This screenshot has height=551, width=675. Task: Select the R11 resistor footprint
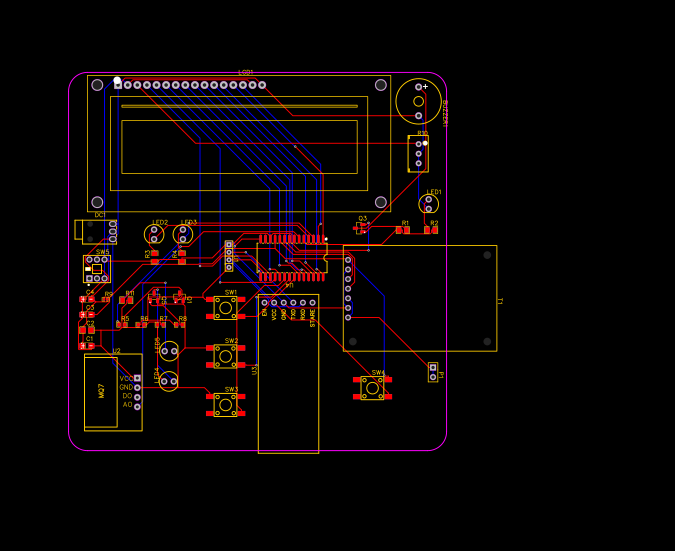(x=126, y=300)
